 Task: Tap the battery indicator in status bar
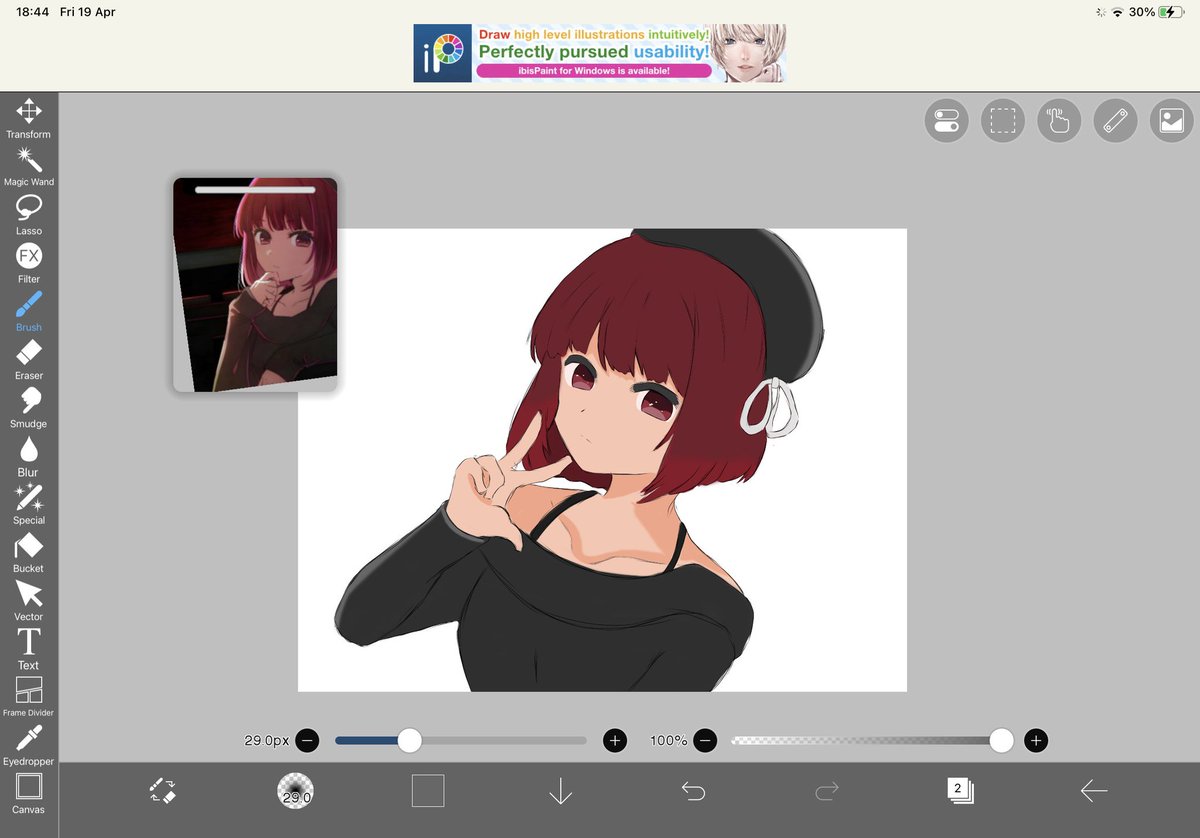pyautogui.click(x=1172, y=12)
